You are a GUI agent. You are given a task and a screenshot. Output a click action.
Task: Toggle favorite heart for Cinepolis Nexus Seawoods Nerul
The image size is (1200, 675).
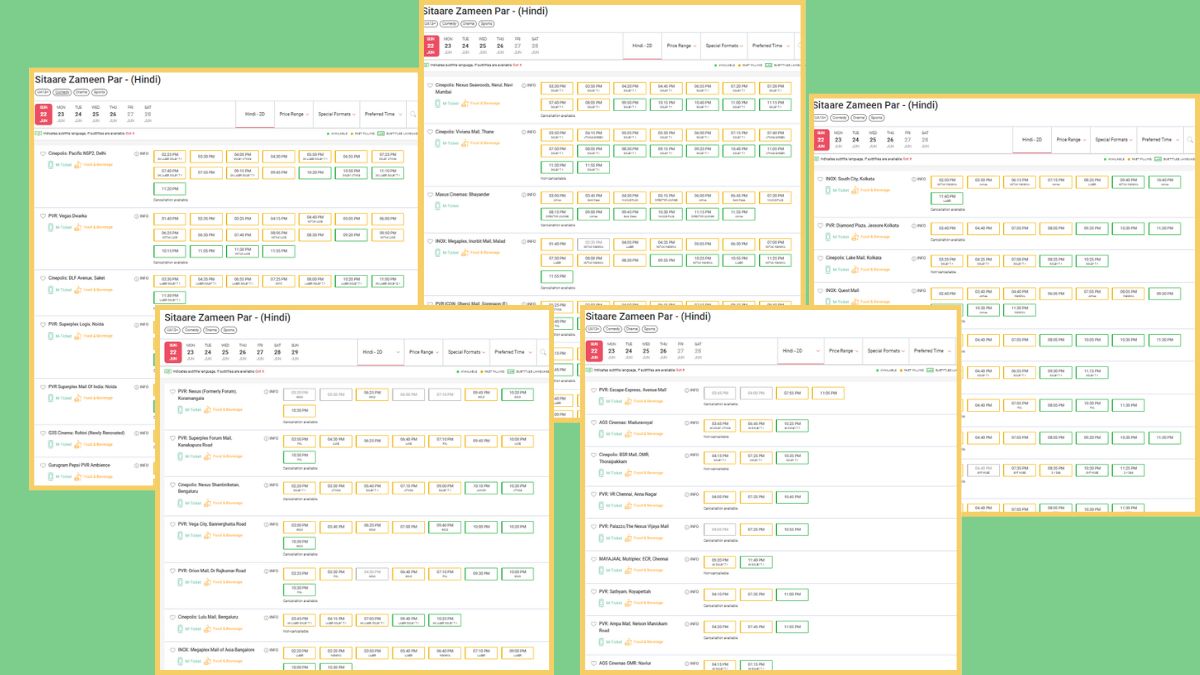430,85
